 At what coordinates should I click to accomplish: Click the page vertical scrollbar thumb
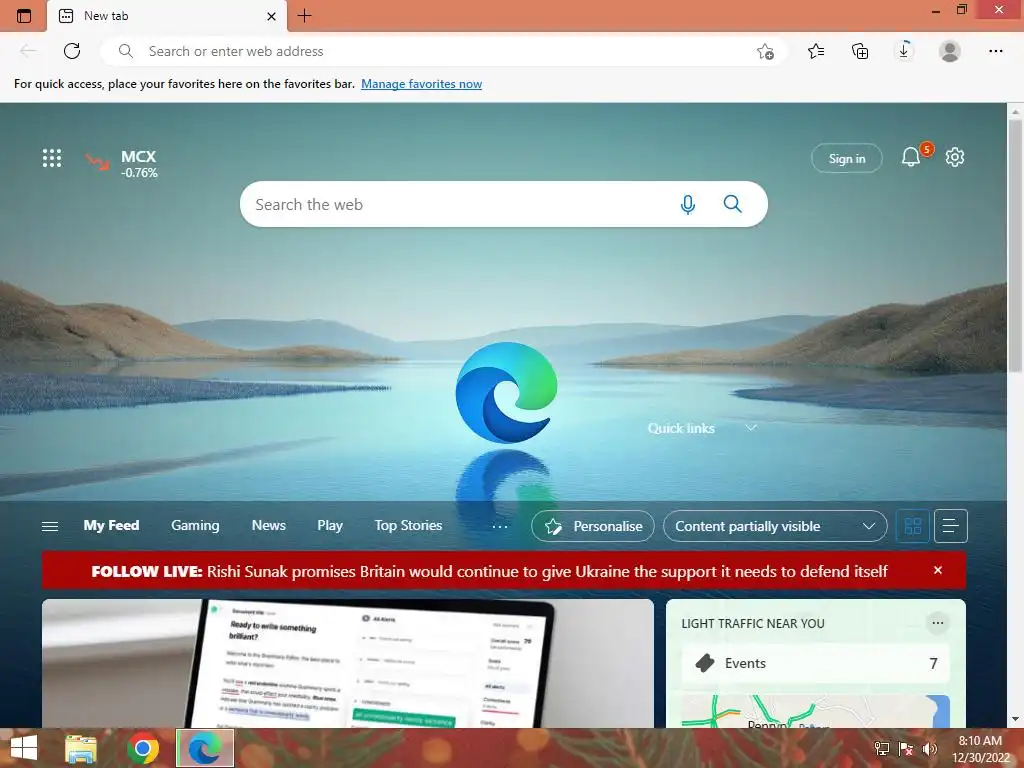[x=1015, y=245]
